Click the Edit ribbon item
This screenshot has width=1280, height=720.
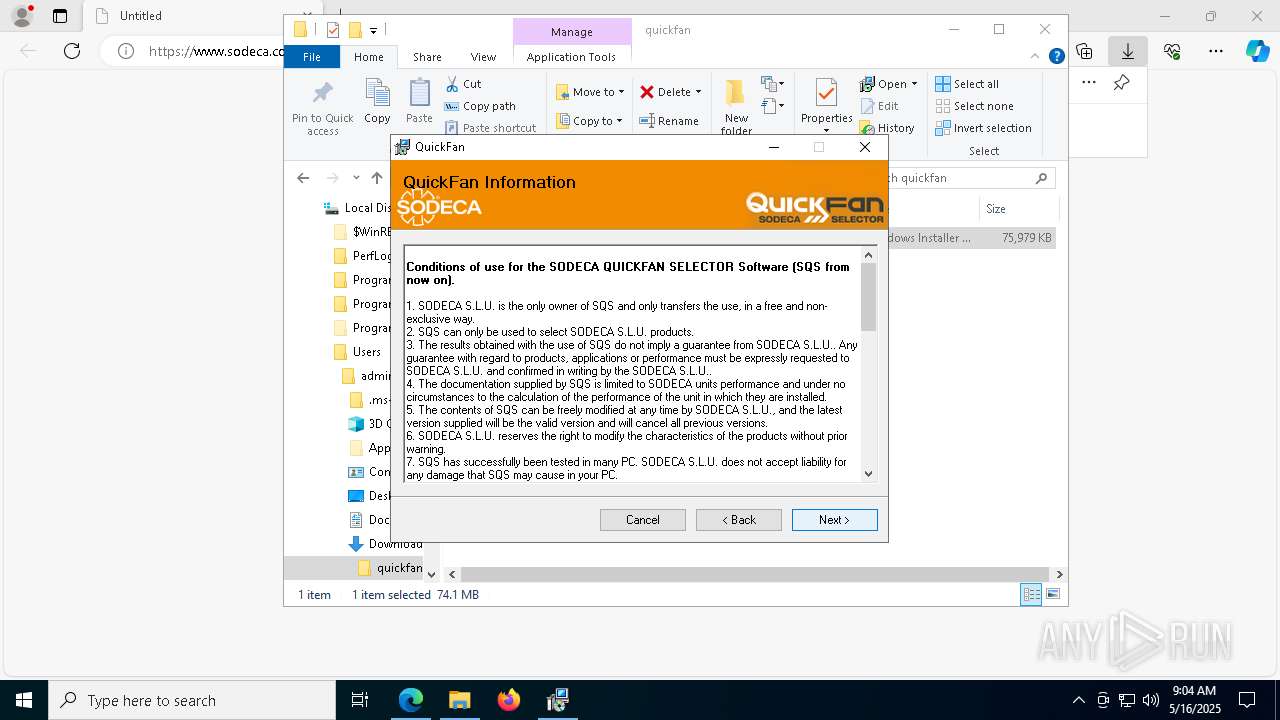pos(879,106)
